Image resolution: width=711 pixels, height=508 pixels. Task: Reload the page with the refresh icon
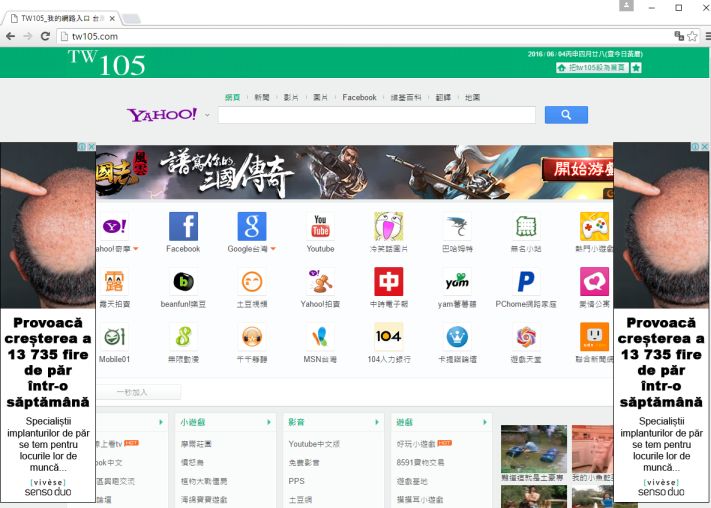45,36
